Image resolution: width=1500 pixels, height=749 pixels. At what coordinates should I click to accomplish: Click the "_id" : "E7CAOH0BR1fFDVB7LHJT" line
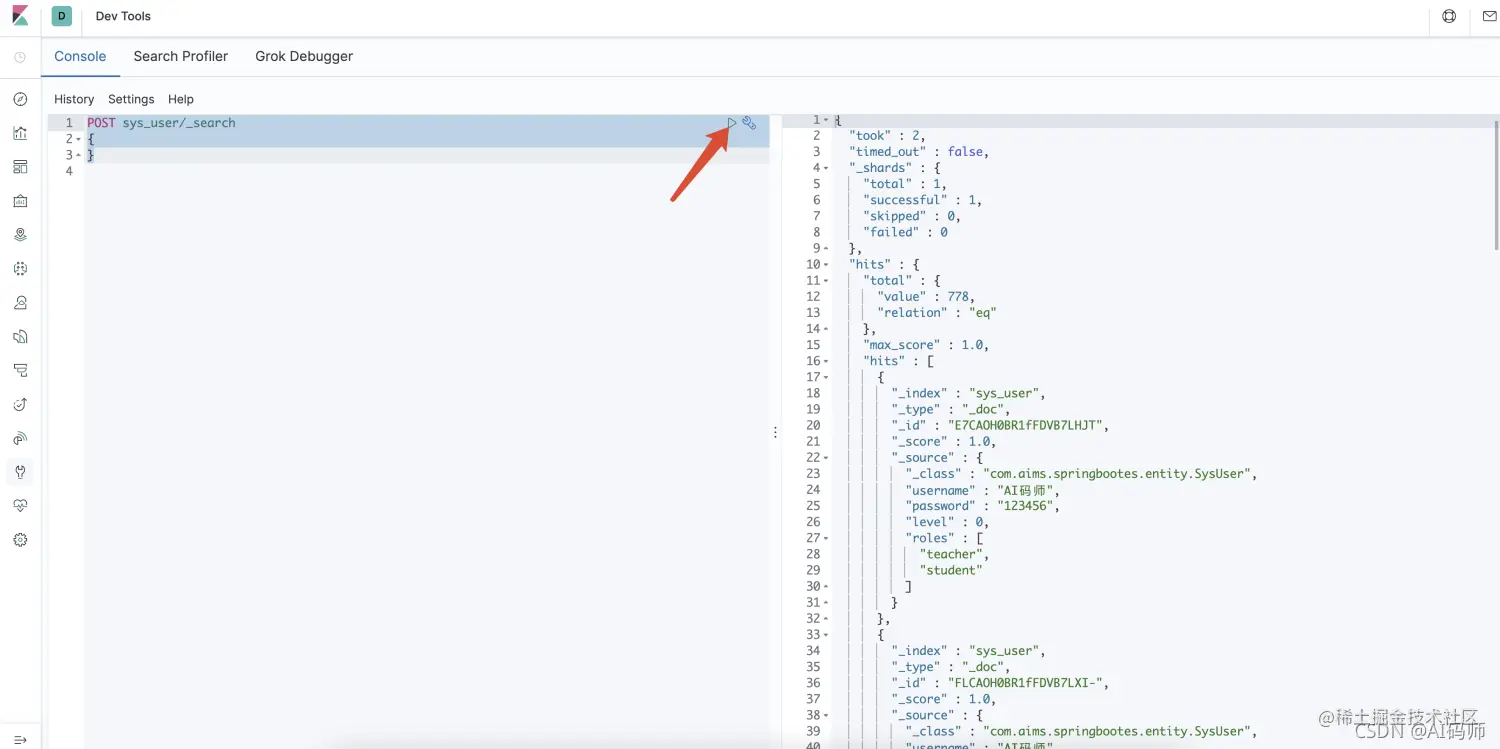pyautogui.click(x=1001, y=426)
